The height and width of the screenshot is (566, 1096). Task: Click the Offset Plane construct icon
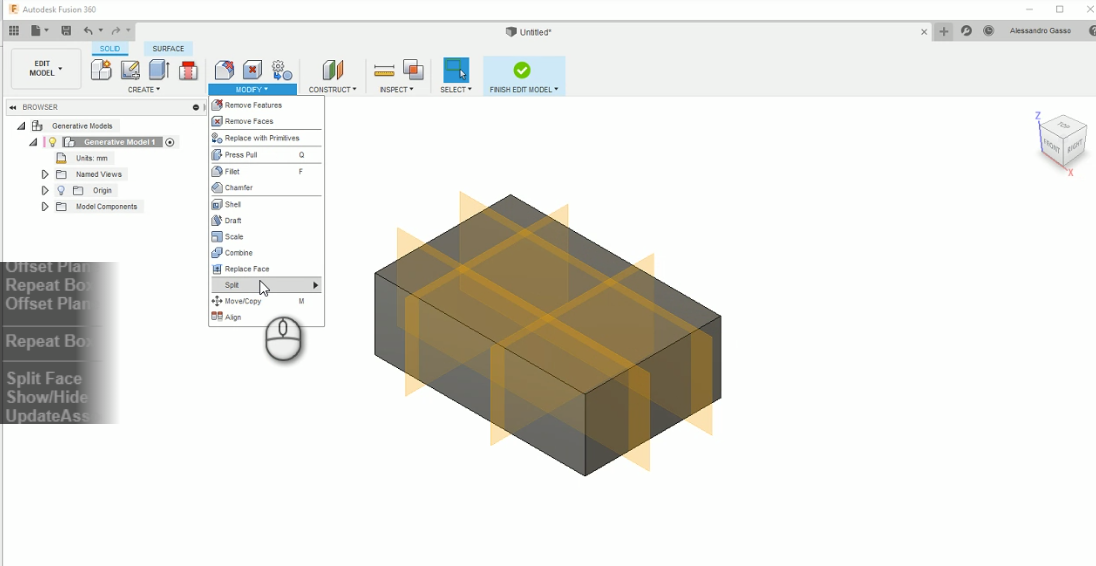click(333, 70)
